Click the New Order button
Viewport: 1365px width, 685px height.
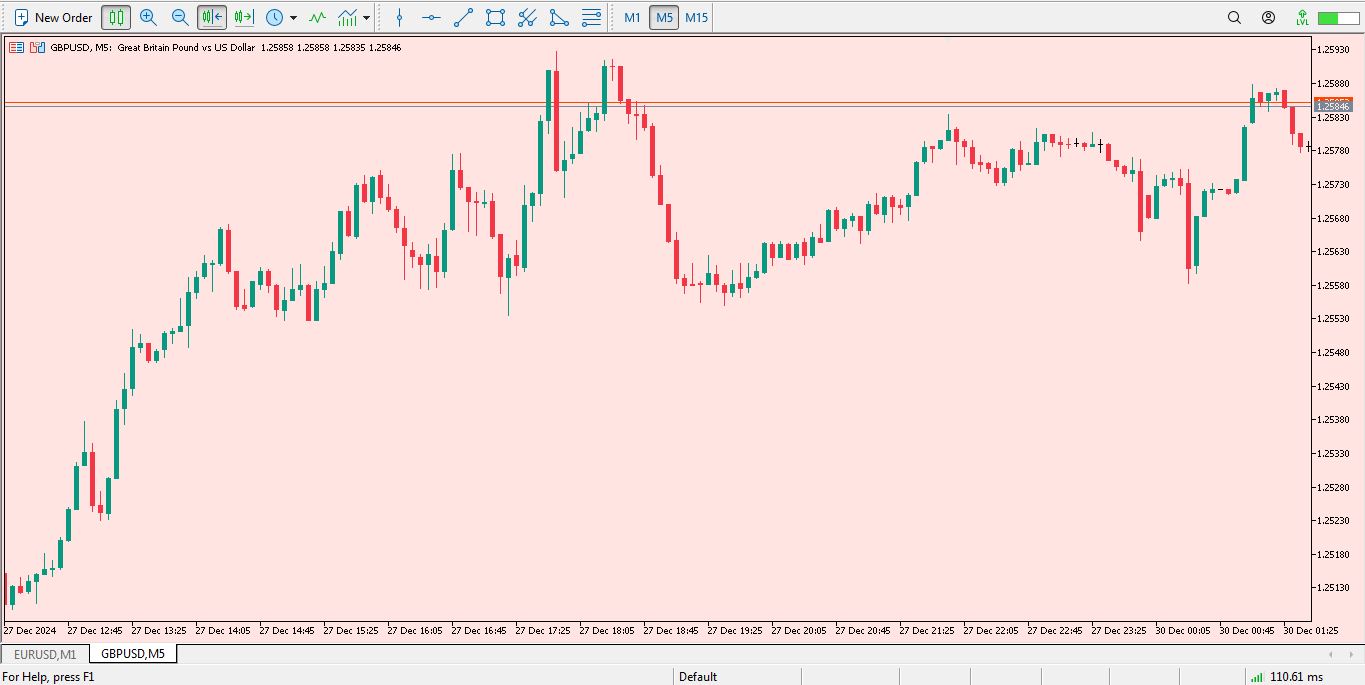pos(53,17)
